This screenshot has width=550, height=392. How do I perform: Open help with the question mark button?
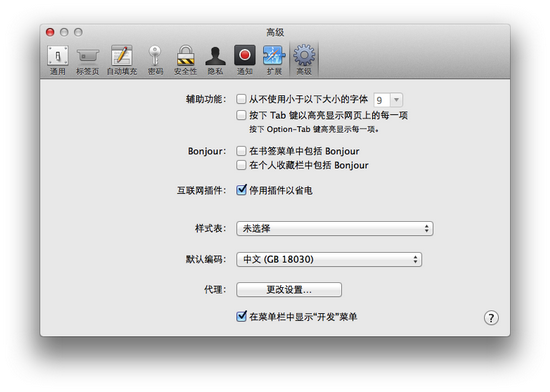[x=491, y=318]
